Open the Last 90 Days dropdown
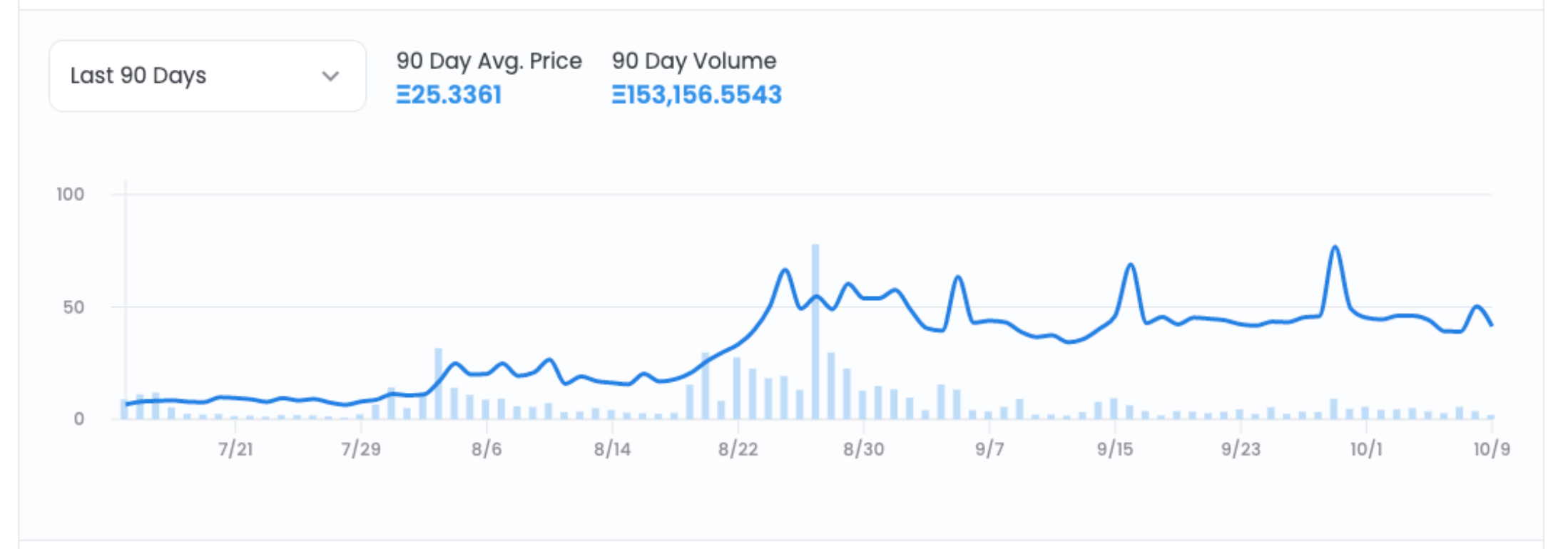This screenshot has width=1568, height=549. [x=207, y=76]
